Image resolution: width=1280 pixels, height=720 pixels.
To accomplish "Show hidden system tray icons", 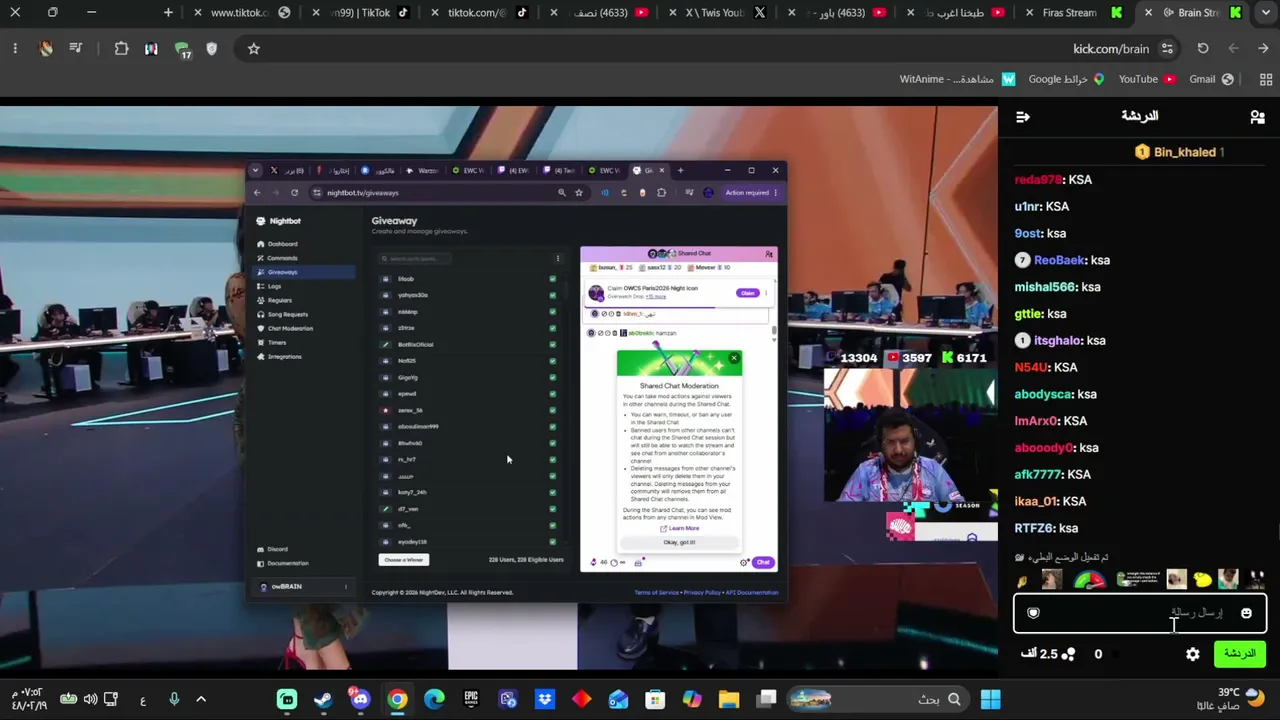I will pos(201,699).
